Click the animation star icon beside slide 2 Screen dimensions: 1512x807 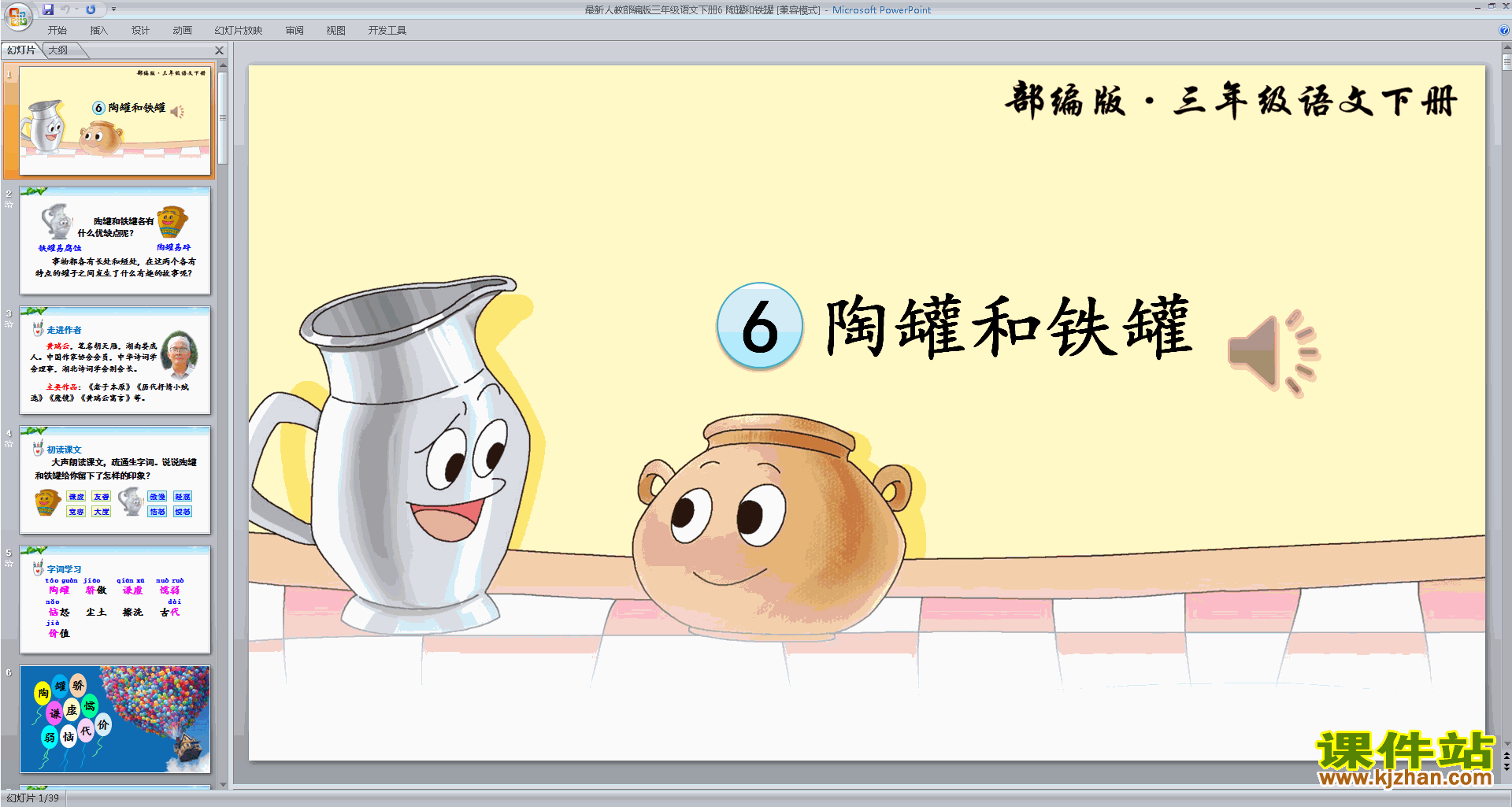pos(9,205)
